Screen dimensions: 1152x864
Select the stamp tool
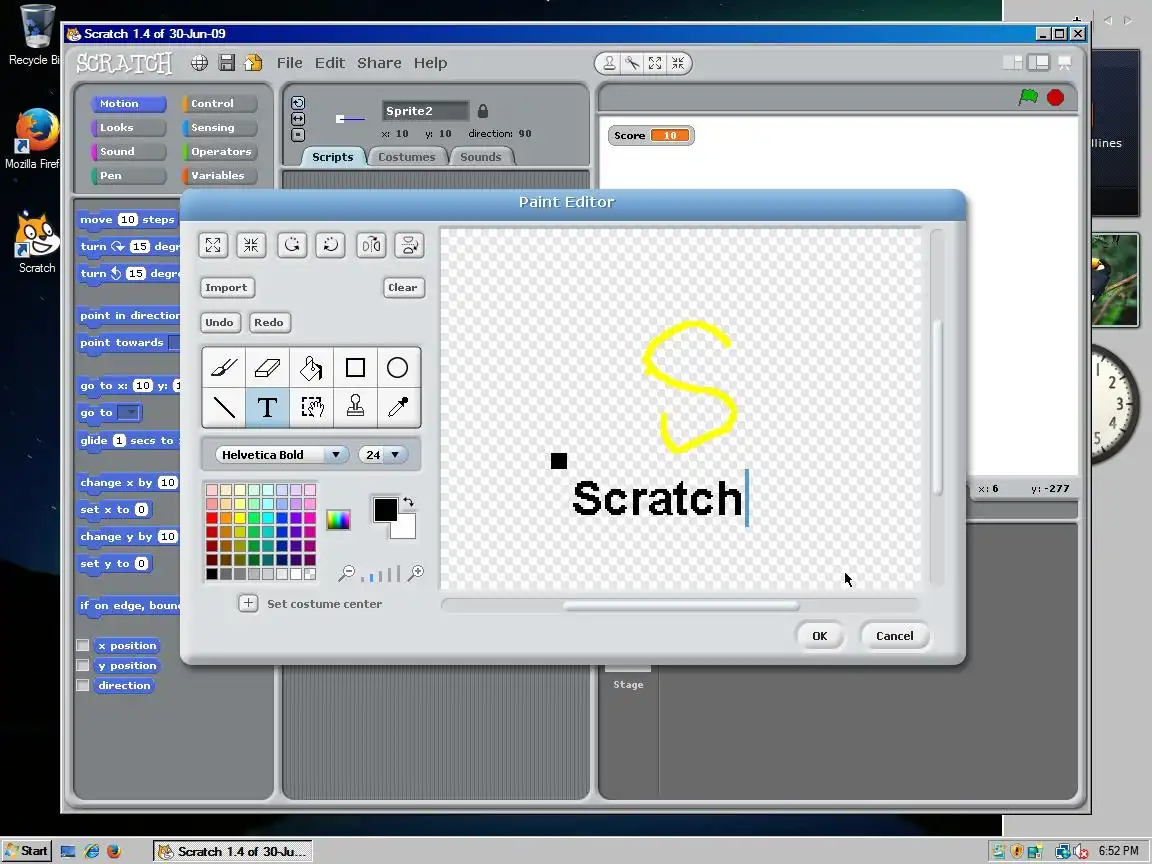(x=355, y=407)
